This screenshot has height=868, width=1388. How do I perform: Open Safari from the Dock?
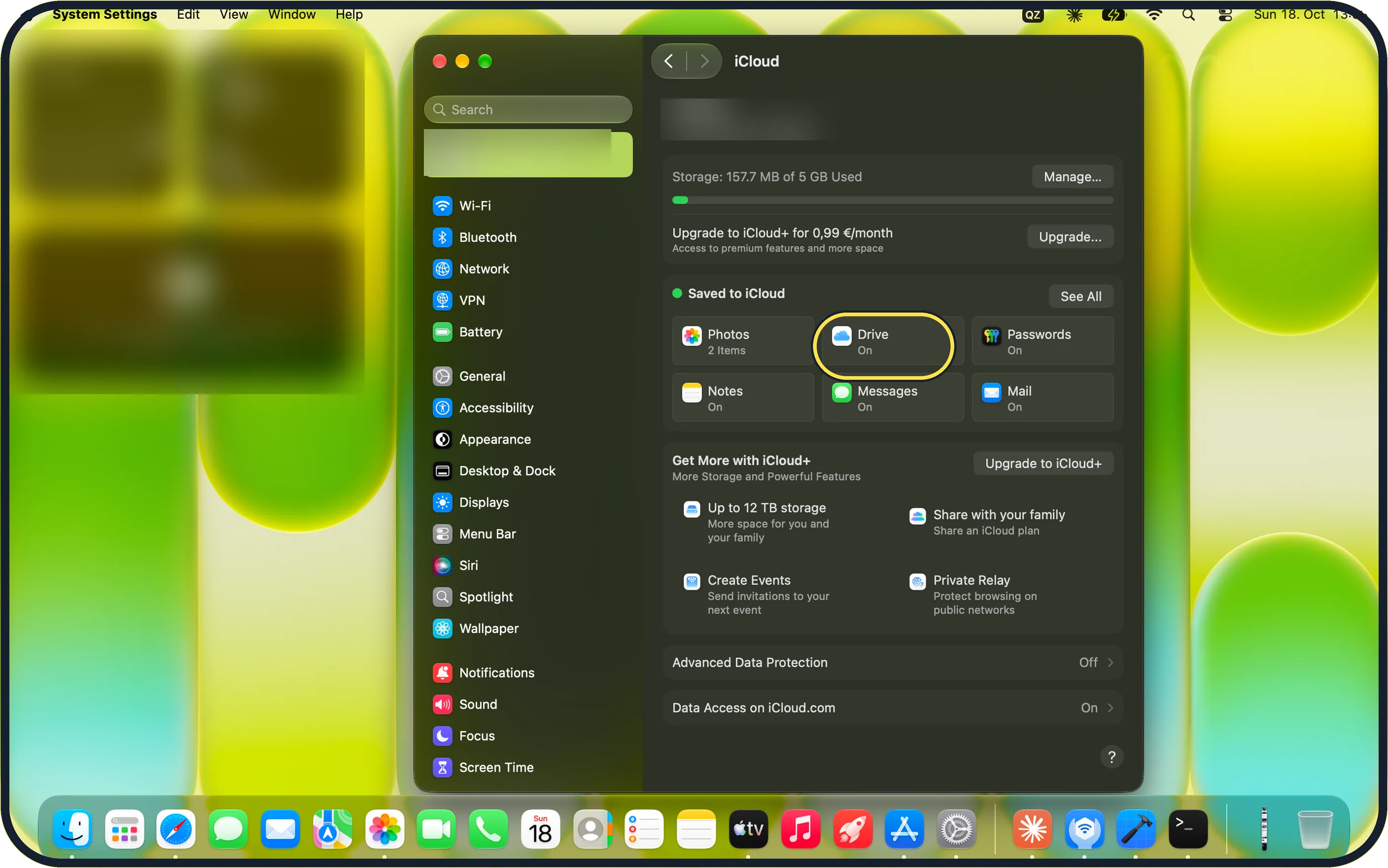click(x=176, y=829)
